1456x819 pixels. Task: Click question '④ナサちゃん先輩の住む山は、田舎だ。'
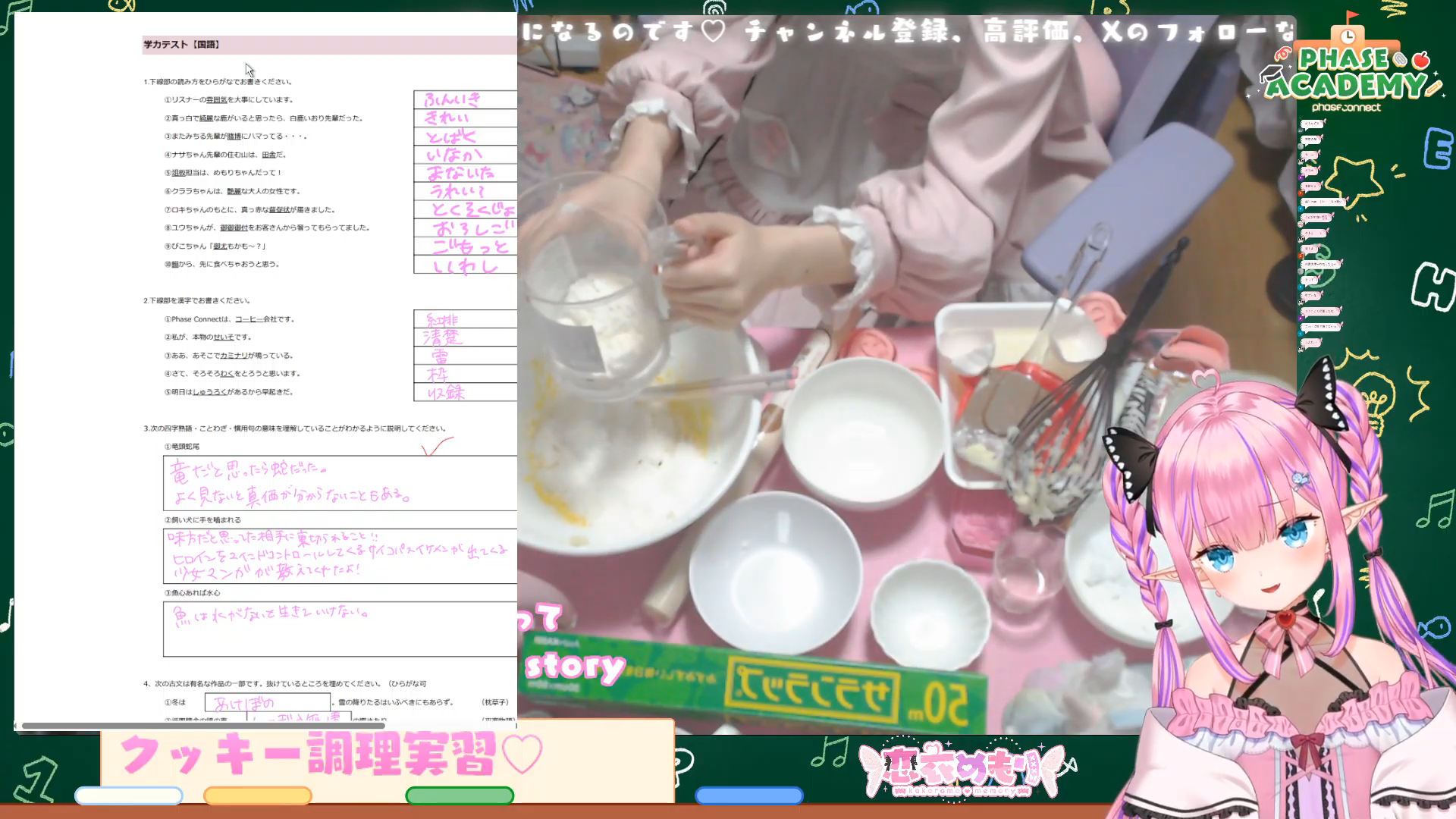pos(225,155)
